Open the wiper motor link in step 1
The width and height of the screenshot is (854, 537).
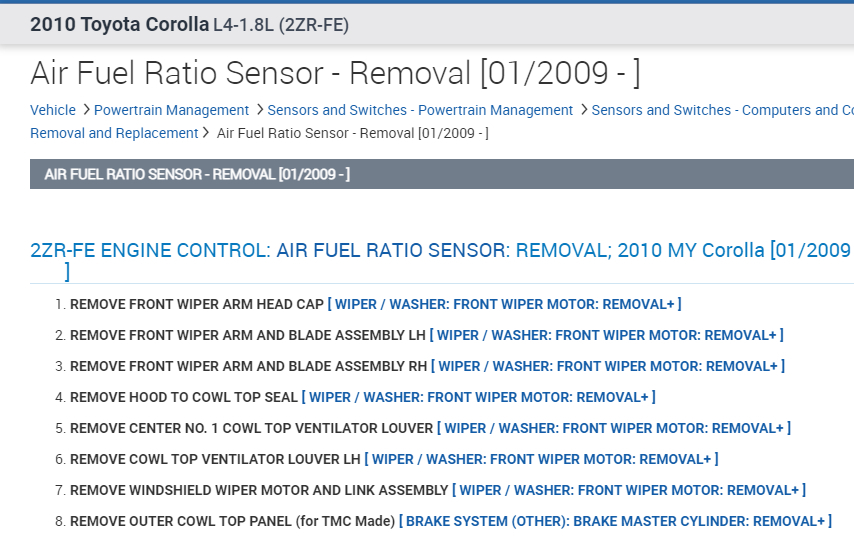pos(504,304)
